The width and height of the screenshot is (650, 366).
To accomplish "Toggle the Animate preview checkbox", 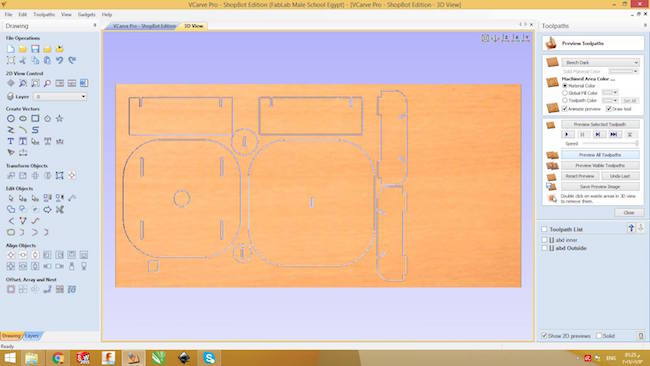I will 564,109.
